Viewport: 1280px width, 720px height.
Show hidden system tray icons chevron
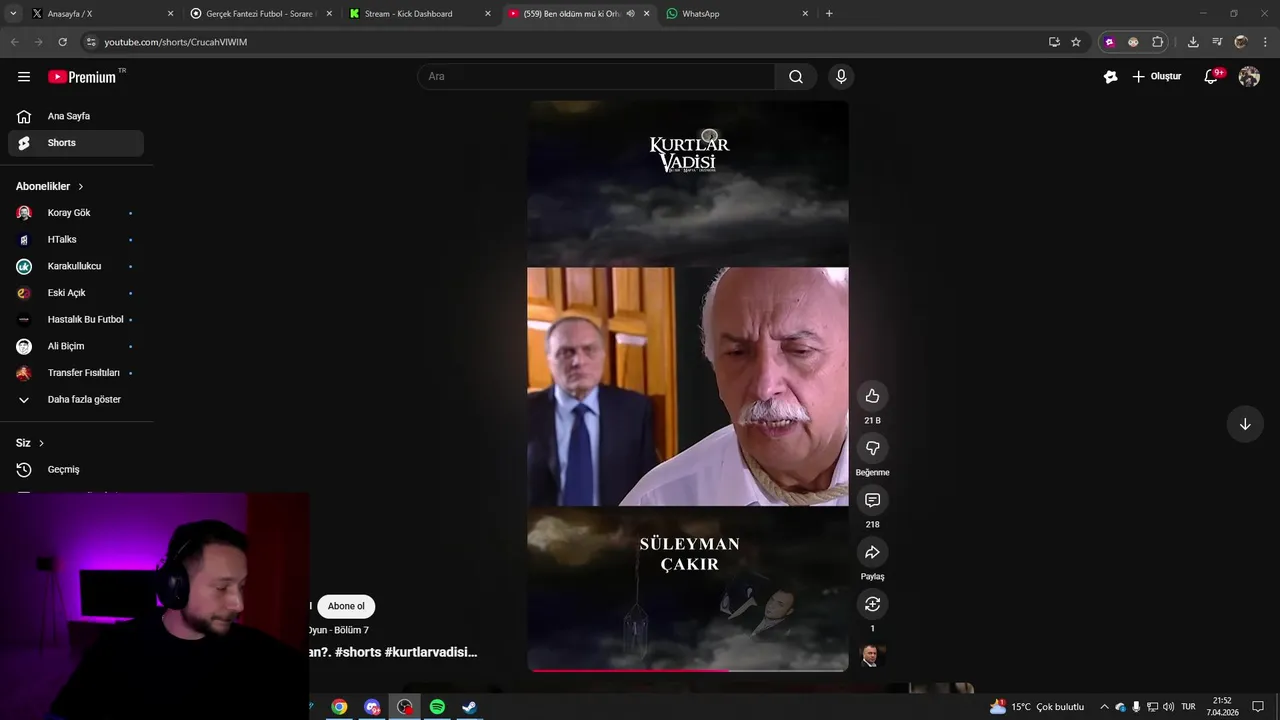pos(1104,707)
